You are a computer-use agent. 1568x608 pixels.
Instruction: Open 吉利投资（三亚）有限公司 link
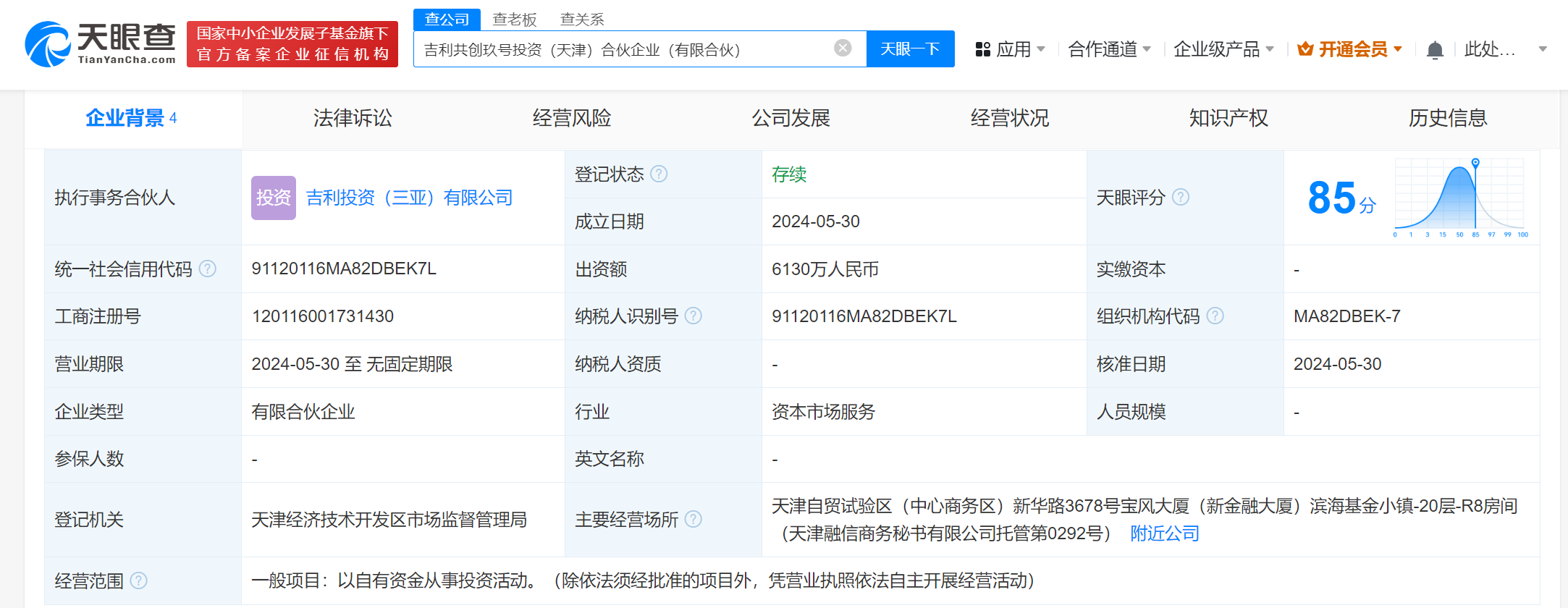[410, 198]
